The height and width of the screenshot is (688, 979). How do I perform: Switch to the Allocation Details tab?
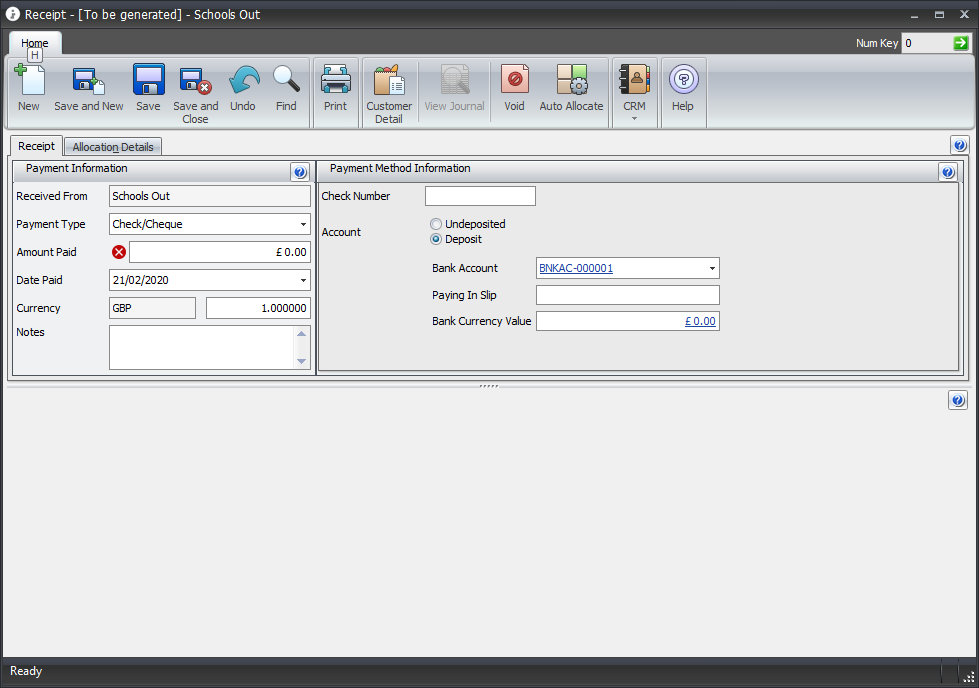(x=113, y=147)
